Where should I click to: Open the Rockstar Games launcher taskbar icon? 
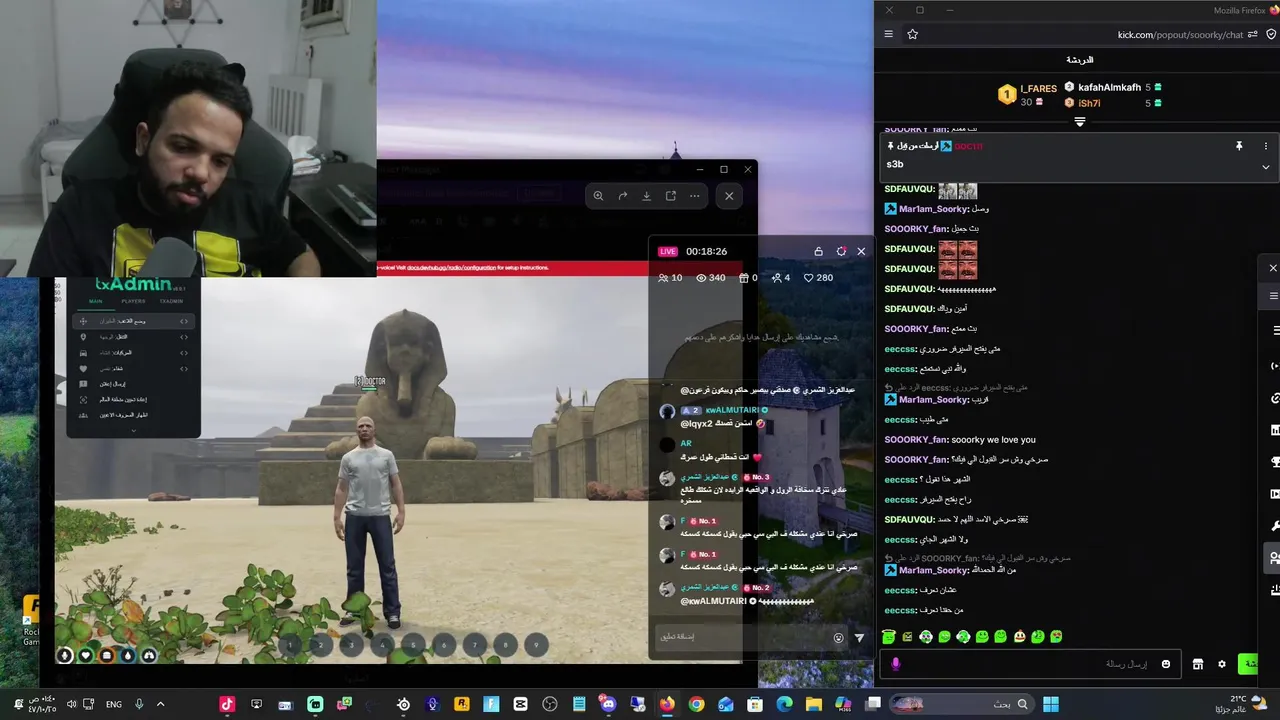[461, 704]
